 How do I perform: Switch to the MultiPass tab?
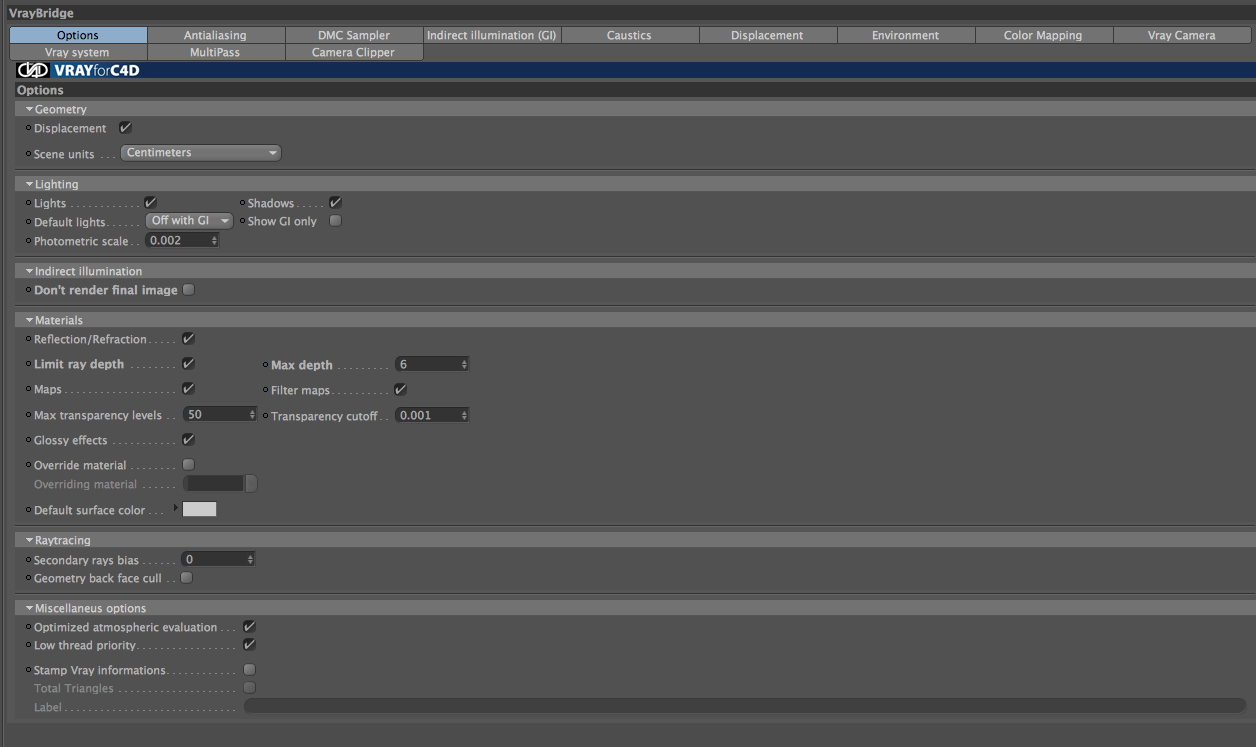point(215,52)
